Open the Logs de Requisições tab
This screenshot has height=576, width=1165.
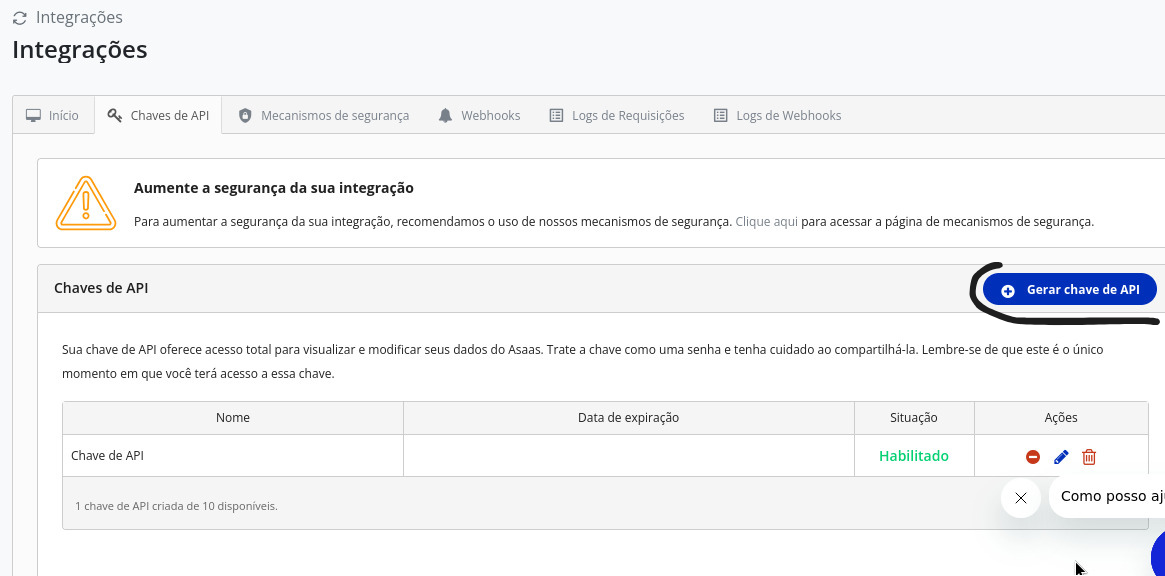(617, 116)
